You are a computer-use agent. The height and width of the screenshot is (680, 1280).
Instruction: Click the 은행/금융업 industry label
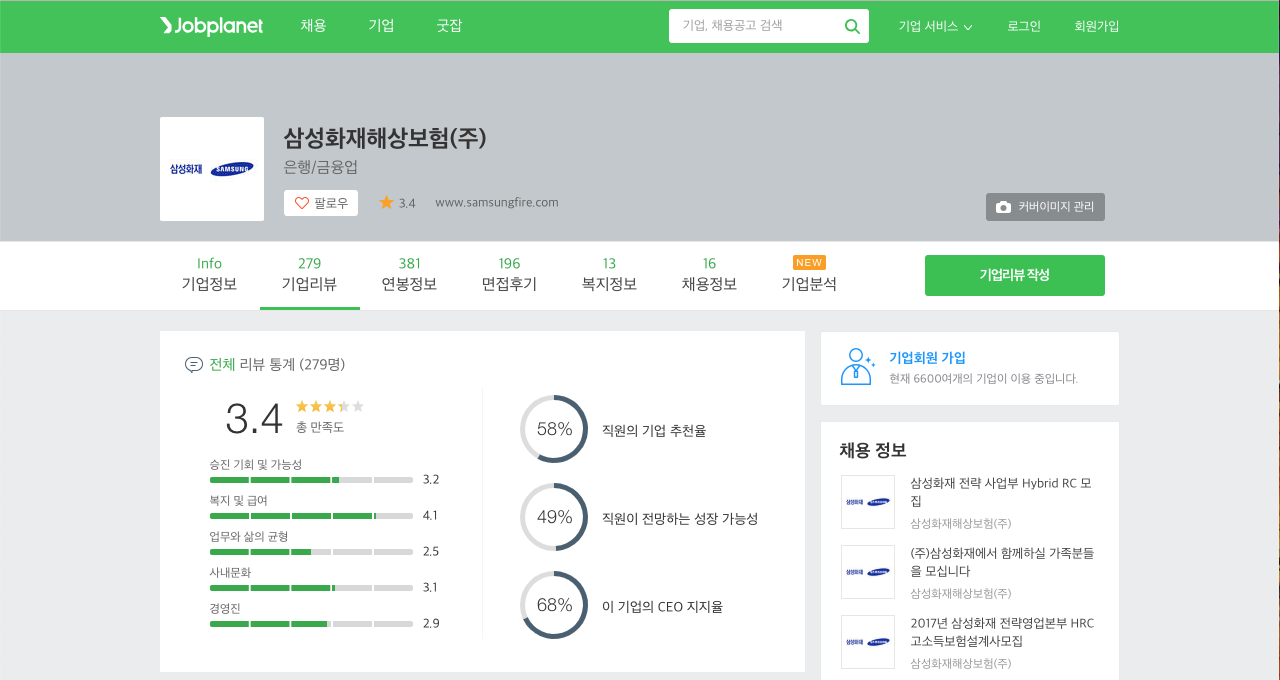click(321, 167)
